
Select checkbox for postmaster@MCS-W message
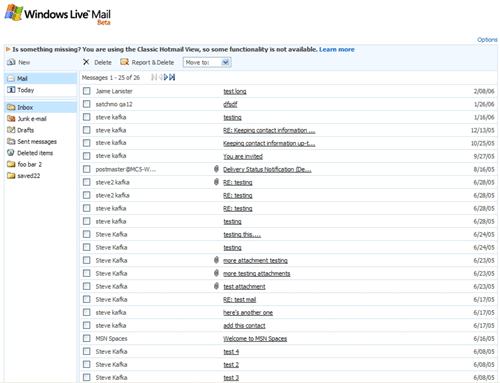click(x=87, y=169)
